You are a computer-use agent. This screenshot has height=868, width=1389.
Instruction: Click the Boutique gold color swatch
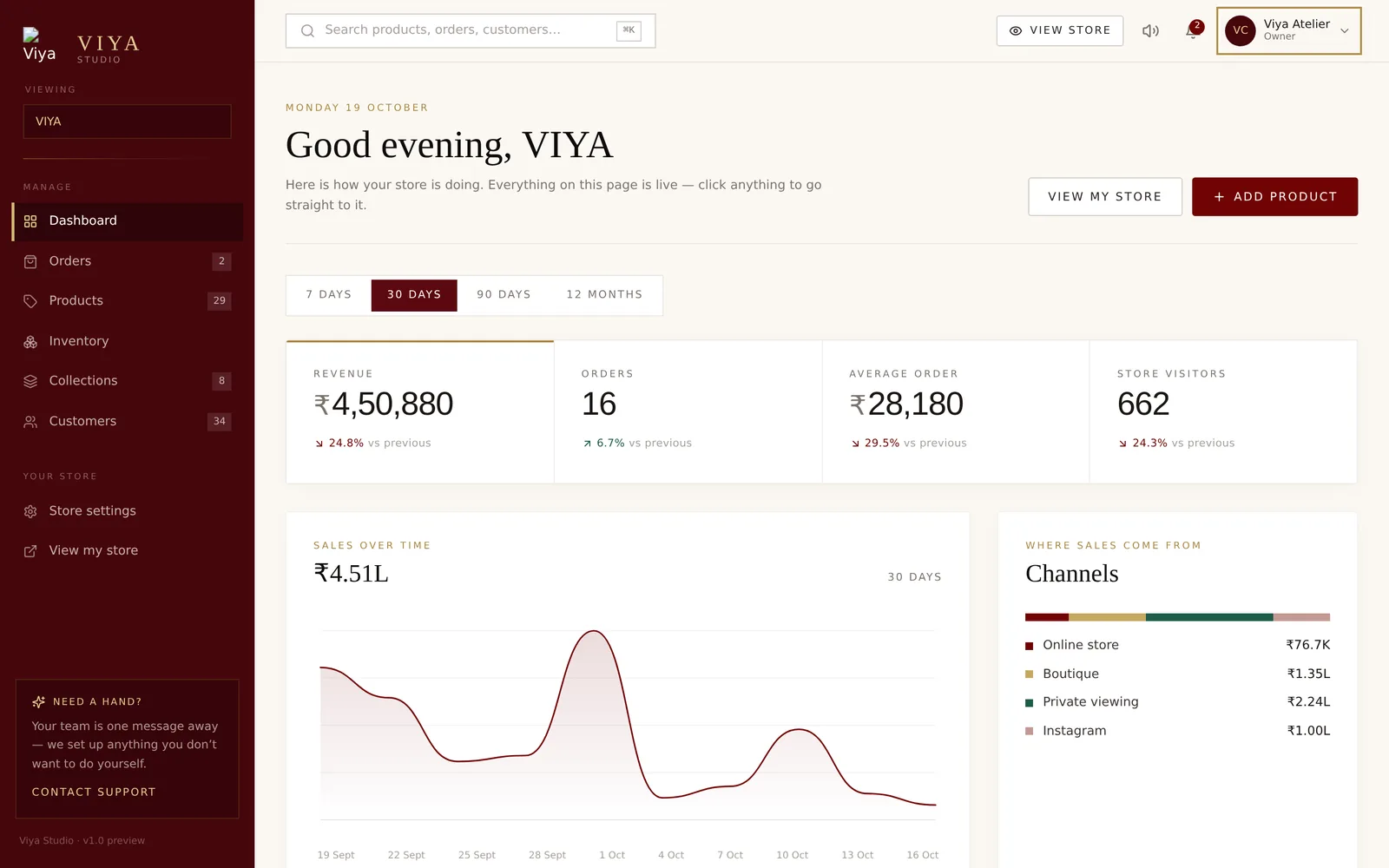point(1030,674)
